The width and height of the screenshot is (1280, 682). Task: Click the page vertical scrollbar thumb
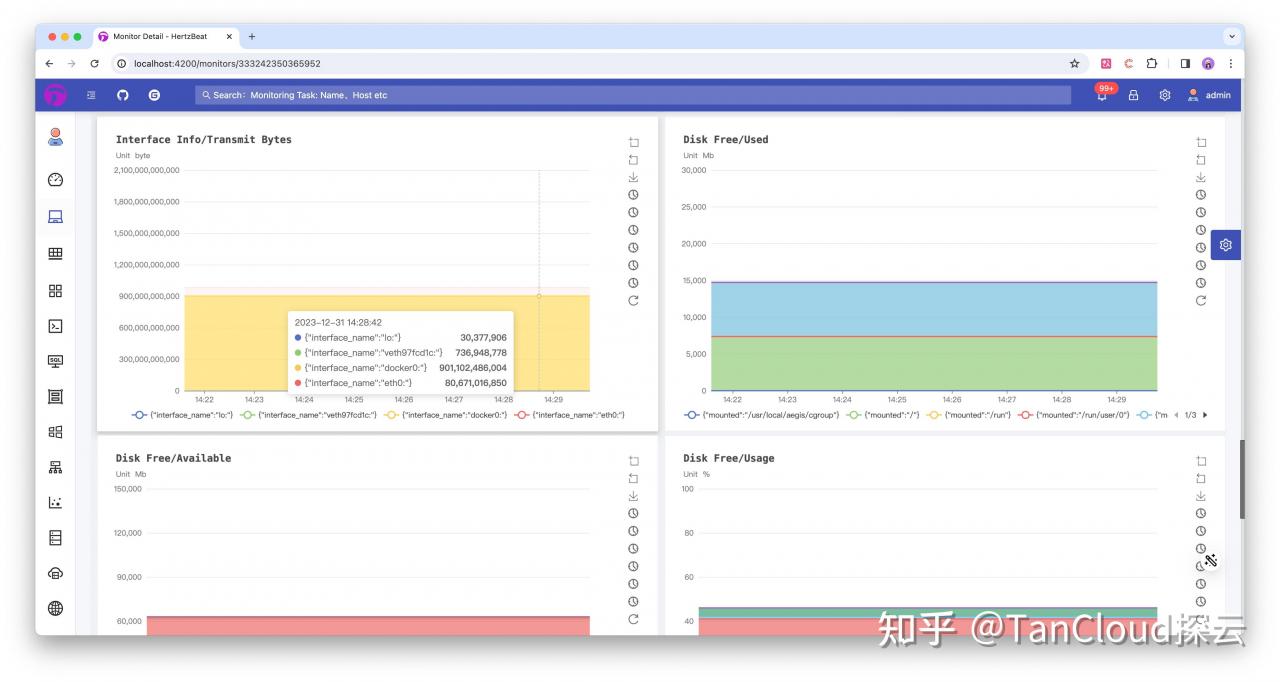click(1242, 479)
